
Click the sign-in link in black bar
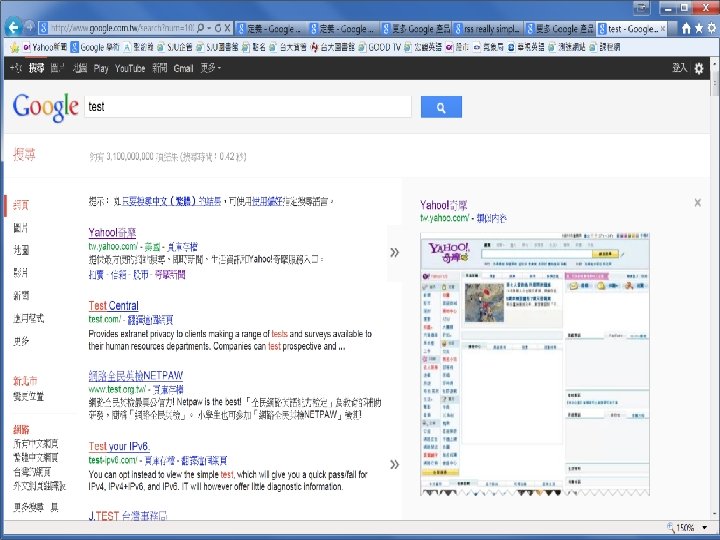[680, 68]
